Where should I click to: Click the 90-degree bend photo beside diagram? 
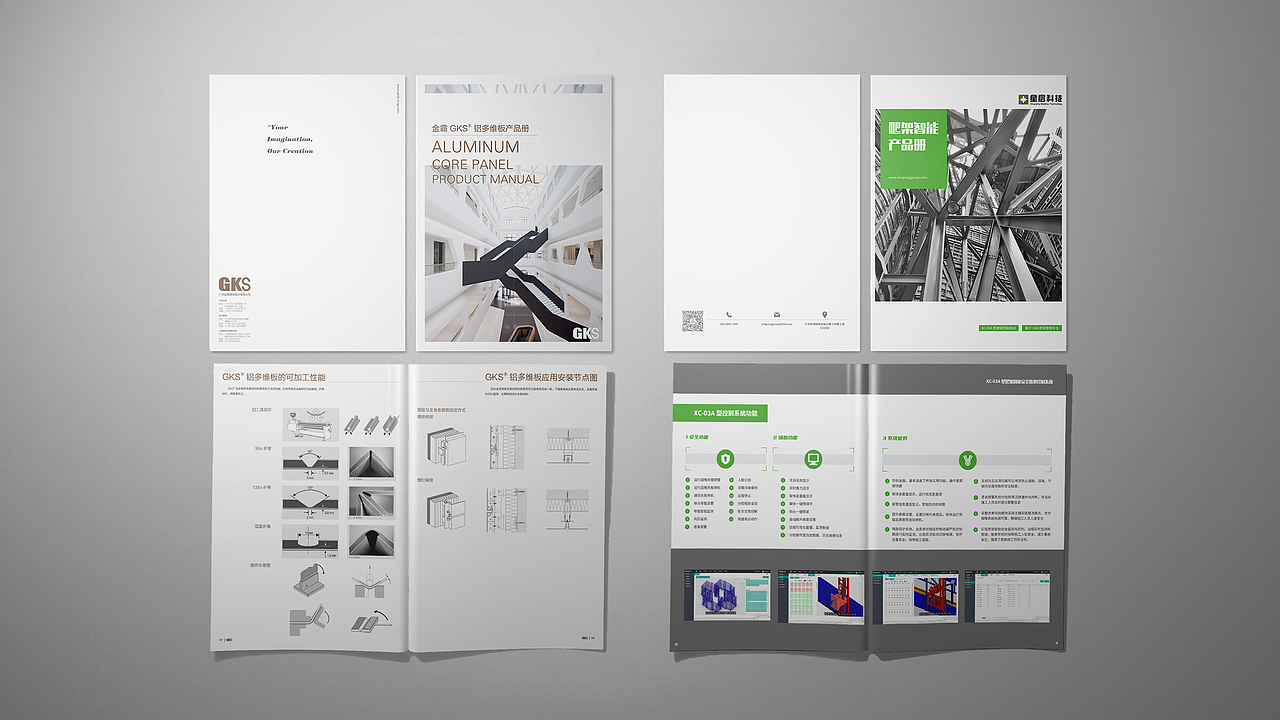coord(371,463)
